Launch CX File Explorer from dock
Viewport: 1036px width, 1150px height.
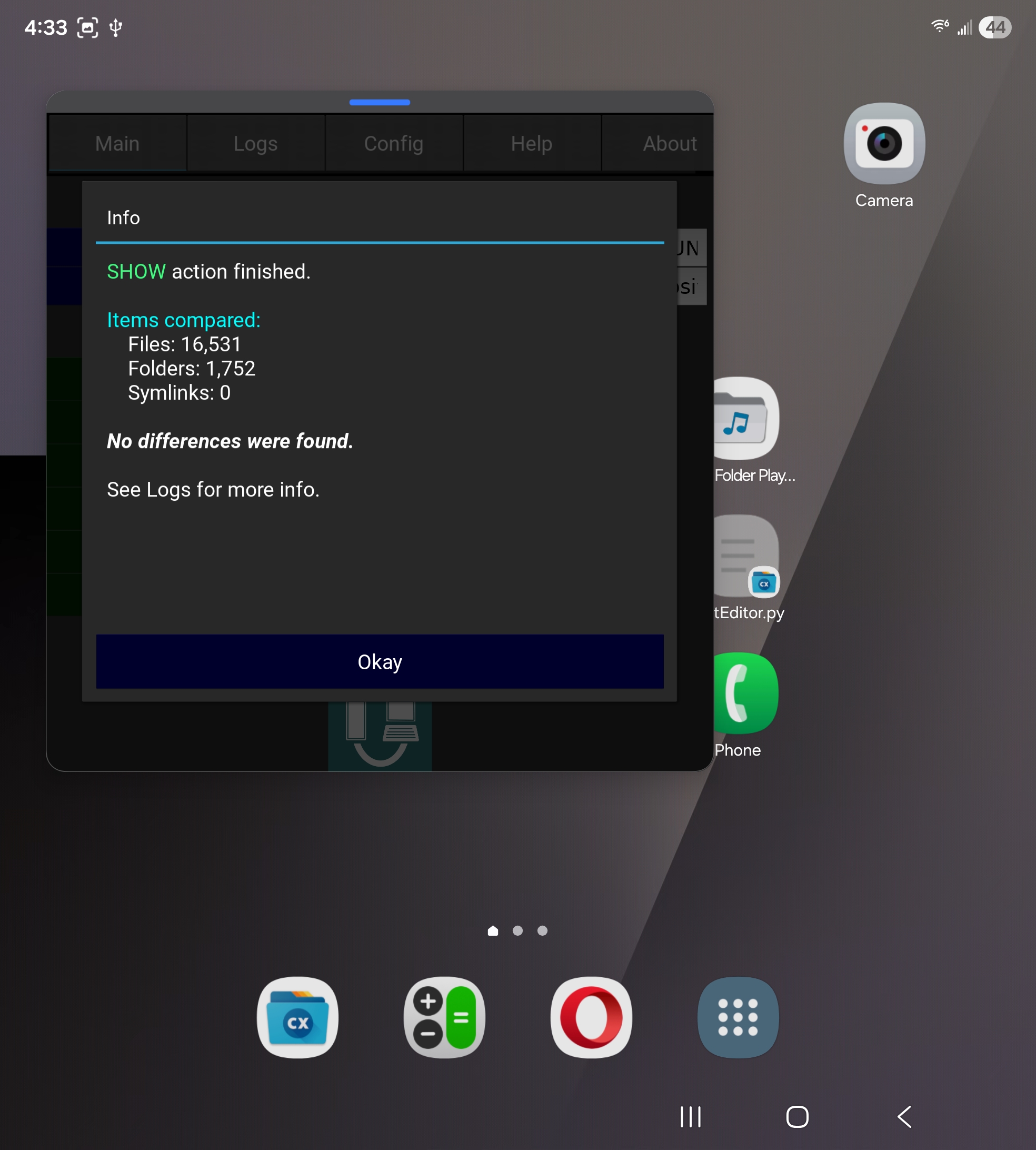[297, 1017]
